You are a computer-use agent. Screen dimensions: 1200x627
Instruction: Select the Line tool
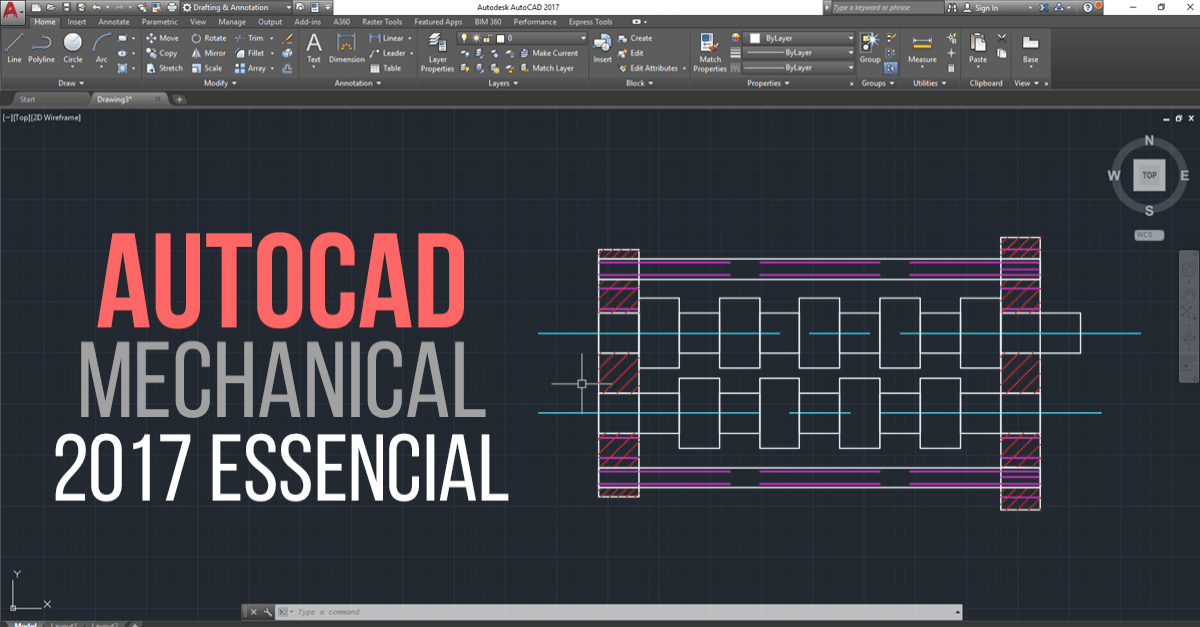click(x=14, y=47)
